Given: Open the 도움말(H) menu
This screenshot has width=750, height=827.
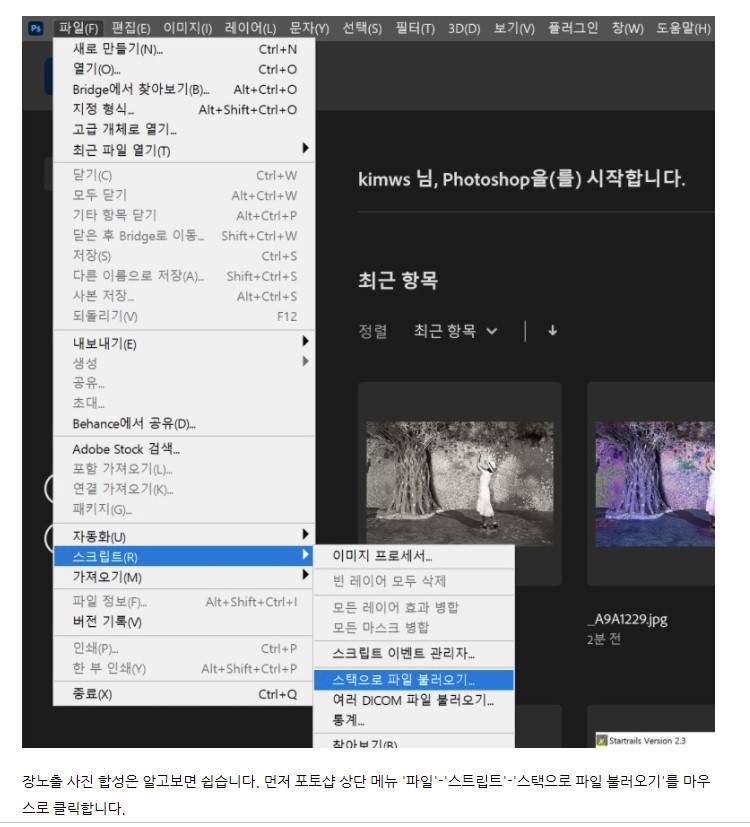Looking at the screenshot, I should [683, 28].
